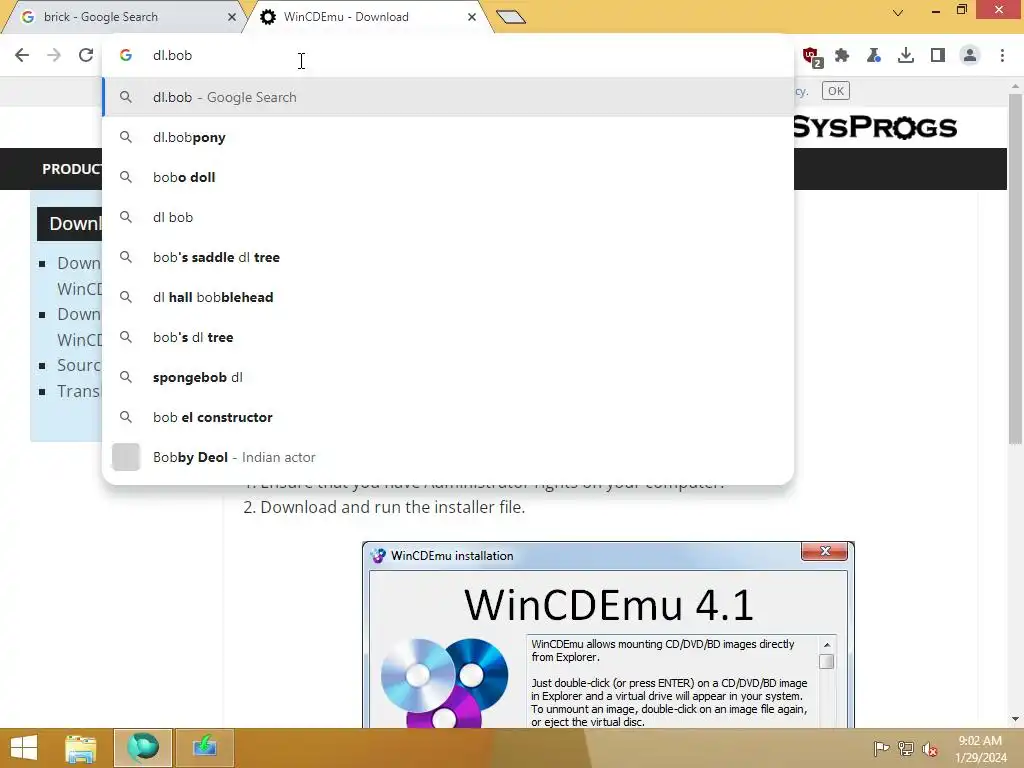Click the forward navigation arrow
The image size is (1024, 768).
point(54,55)
